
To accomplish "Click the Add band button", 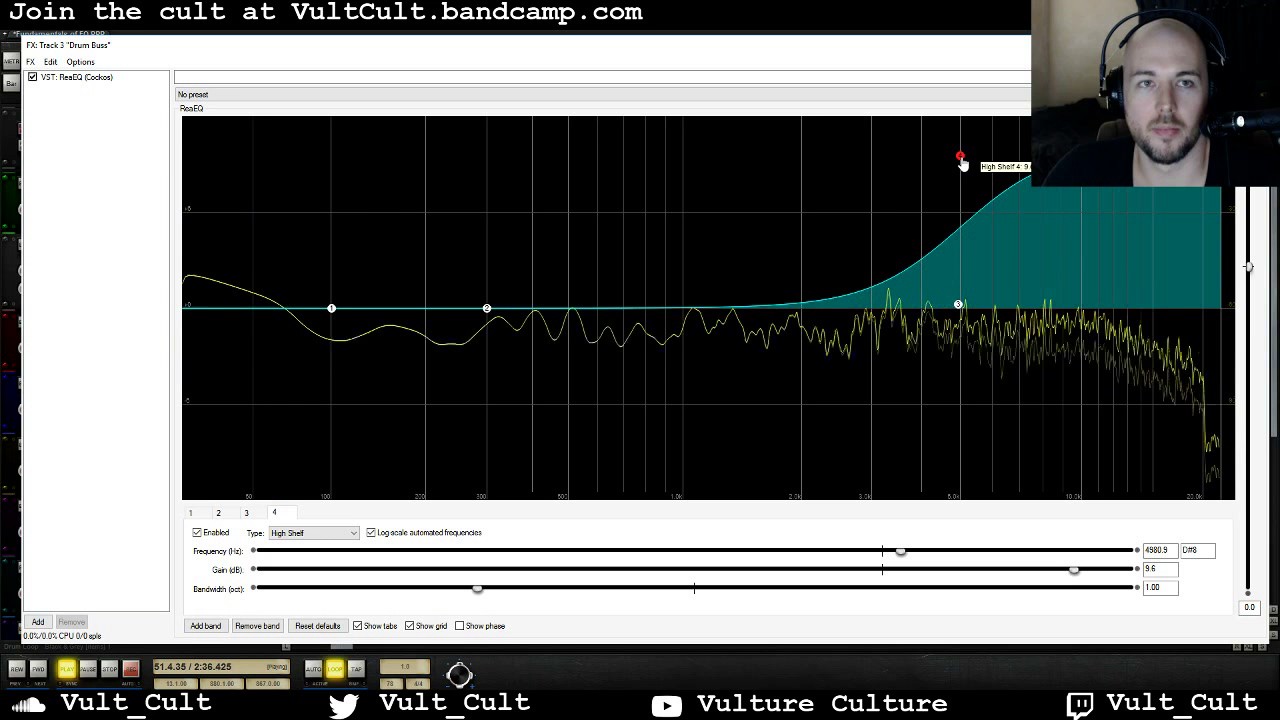I will point(206,626).
